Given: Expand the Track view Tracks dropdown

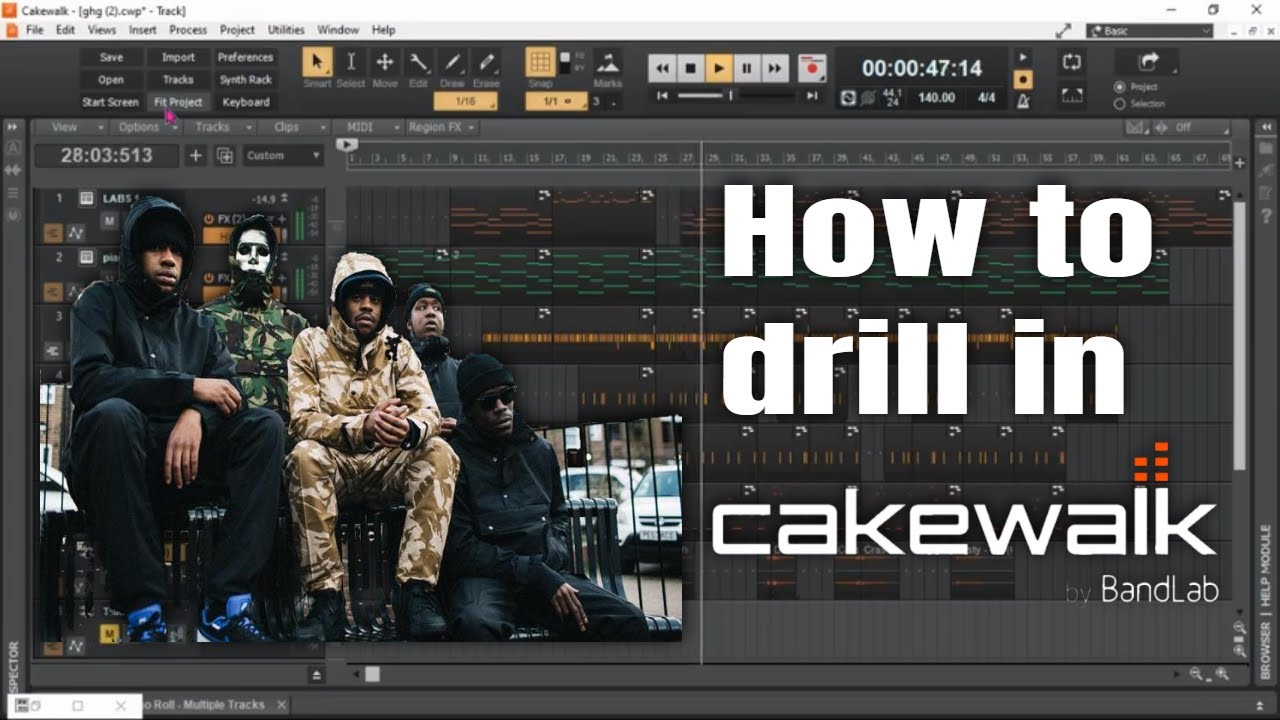Looking at the screenshot, I should [219, 127].
